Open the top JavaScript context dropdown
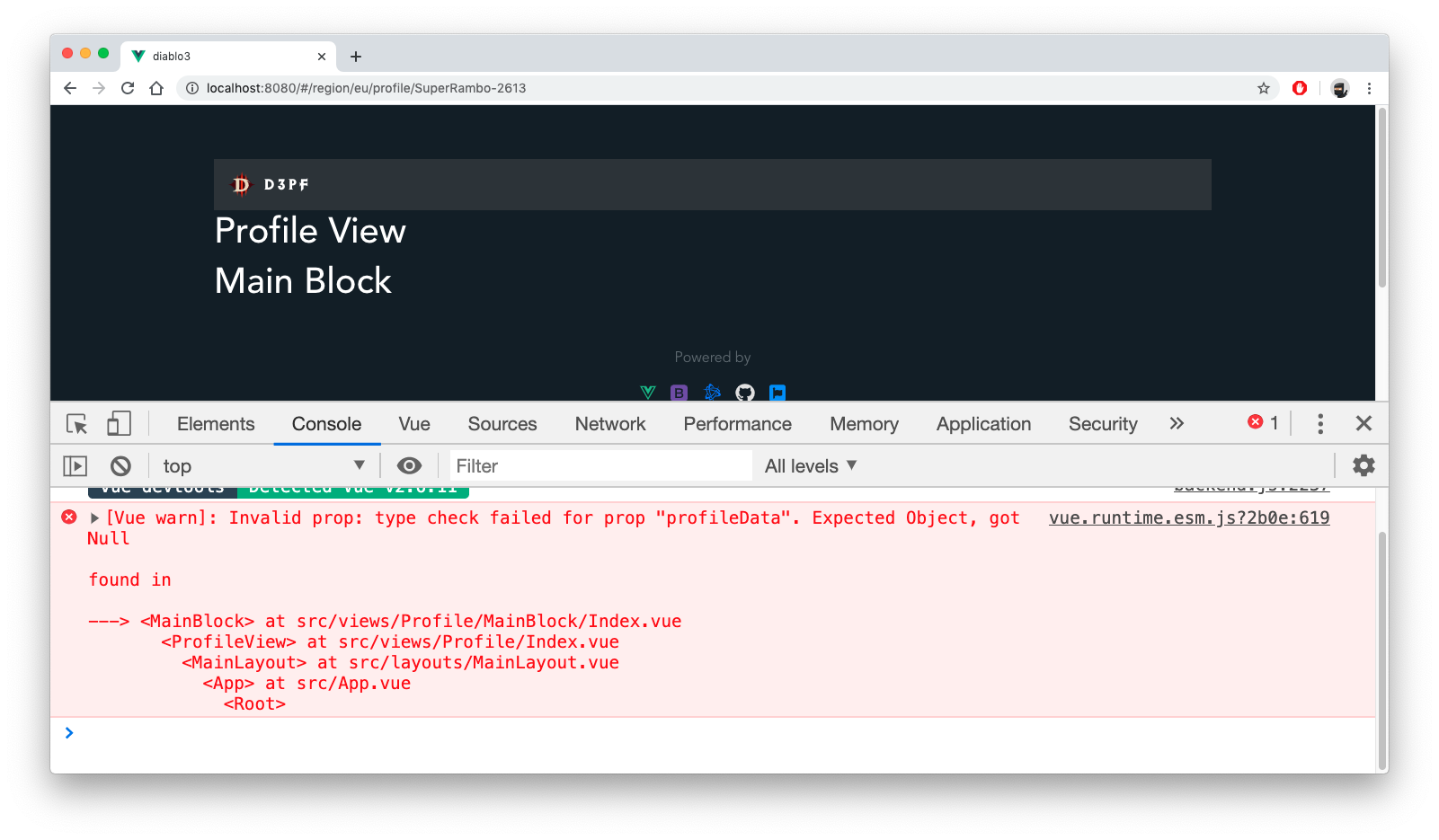 click(263, 465)
